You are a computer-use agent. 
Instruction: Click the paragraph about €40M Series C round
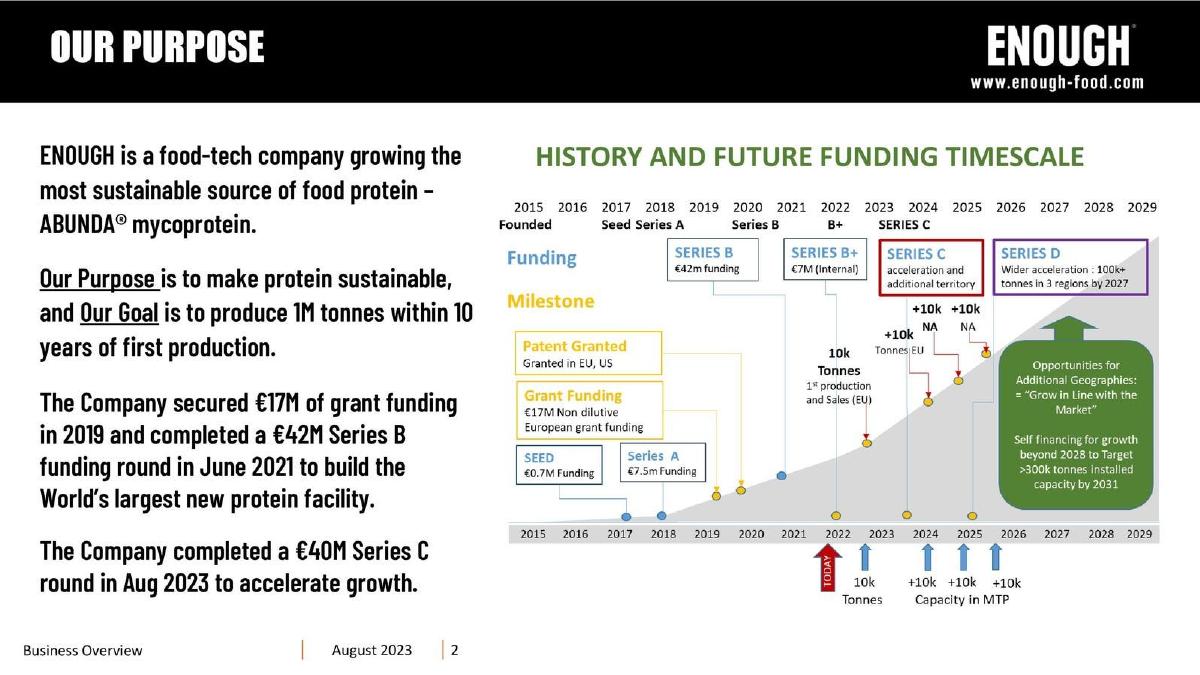point(235,567)
